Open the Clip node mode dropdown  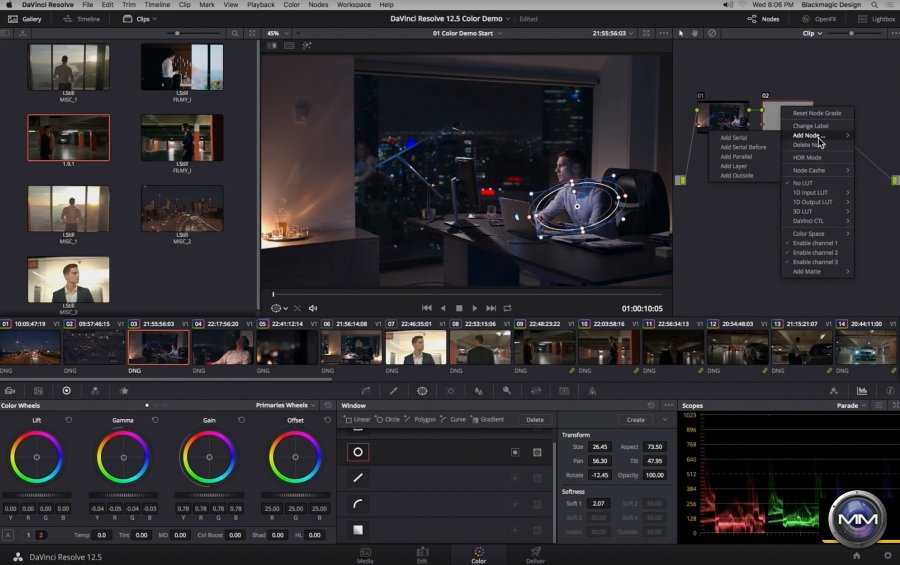812,33
